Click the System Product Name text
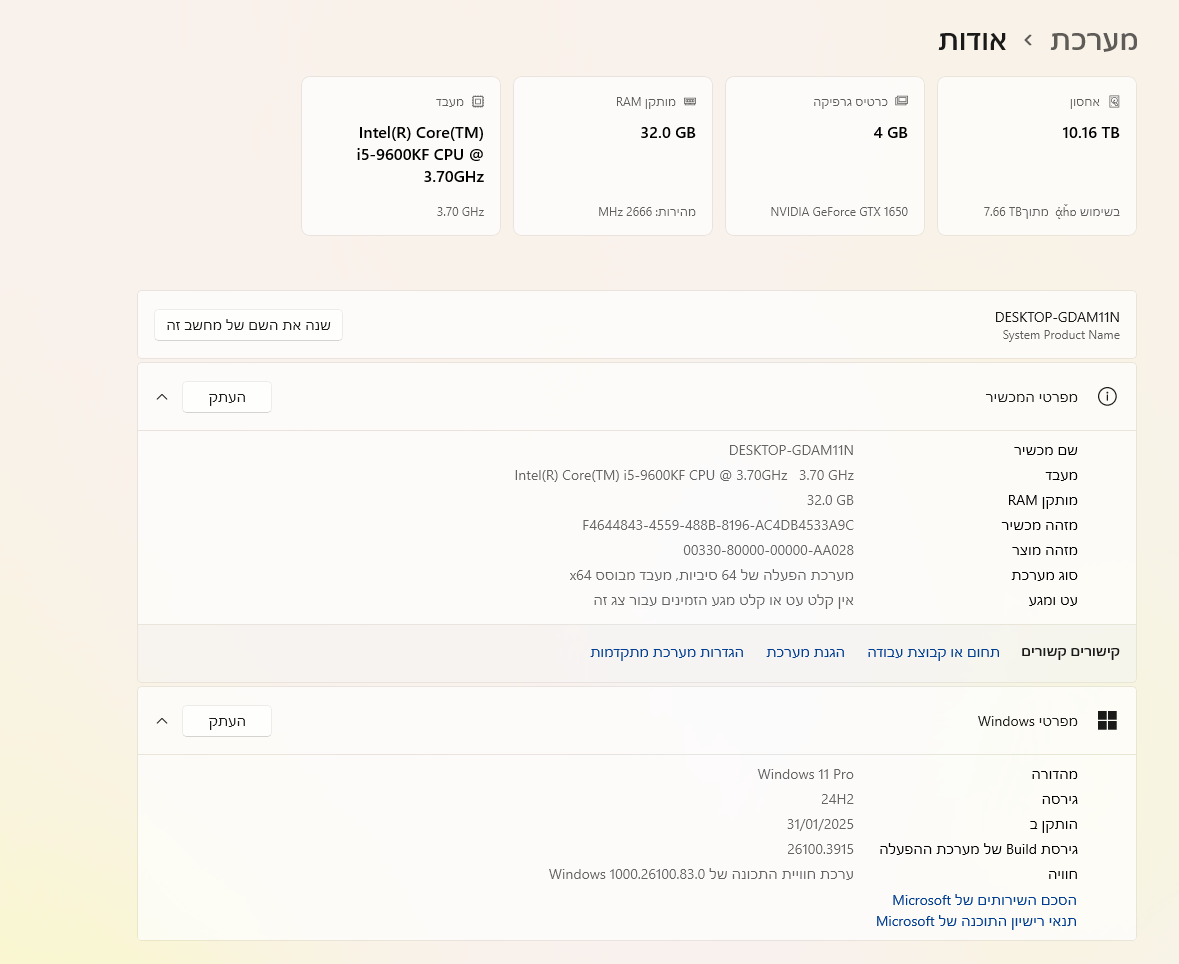The width and height of the screenshot is (1179, 964). 1061,335
